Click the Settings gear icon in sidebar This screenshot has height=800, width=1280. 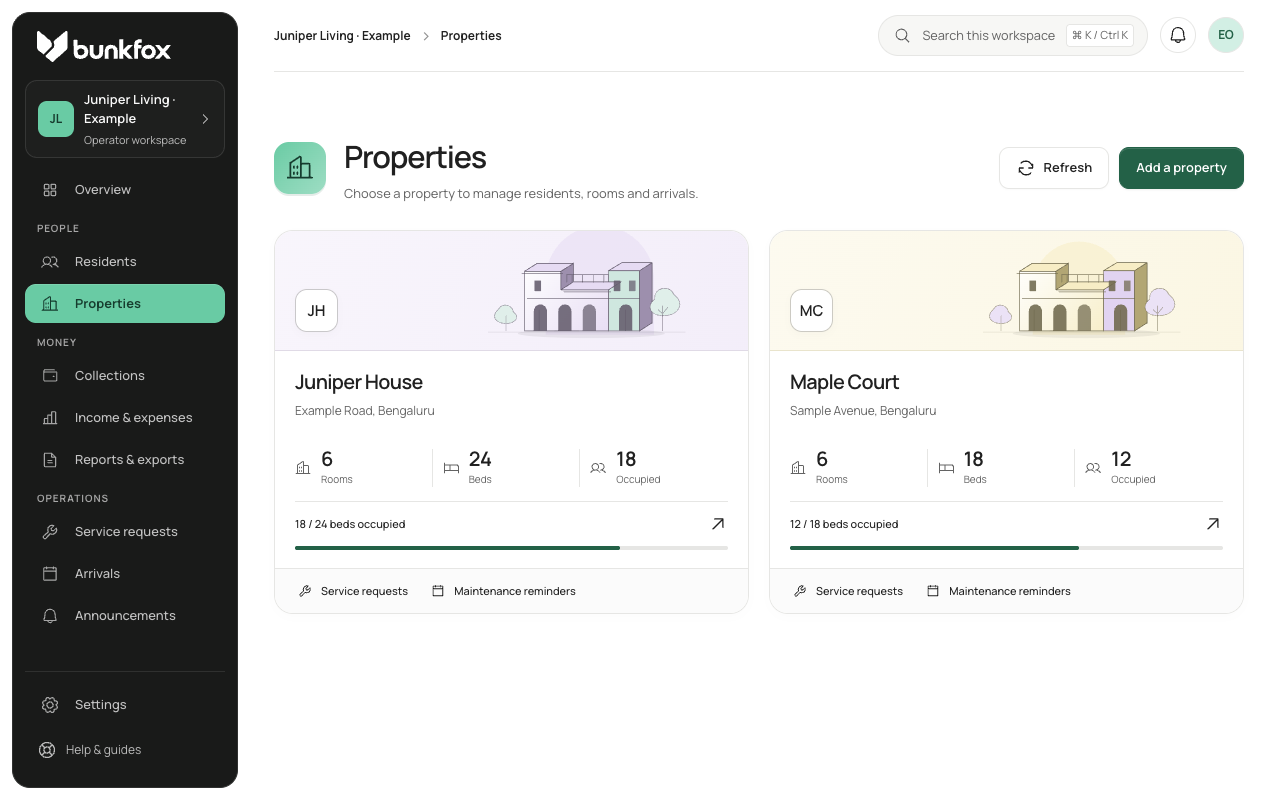pos(50,705)
